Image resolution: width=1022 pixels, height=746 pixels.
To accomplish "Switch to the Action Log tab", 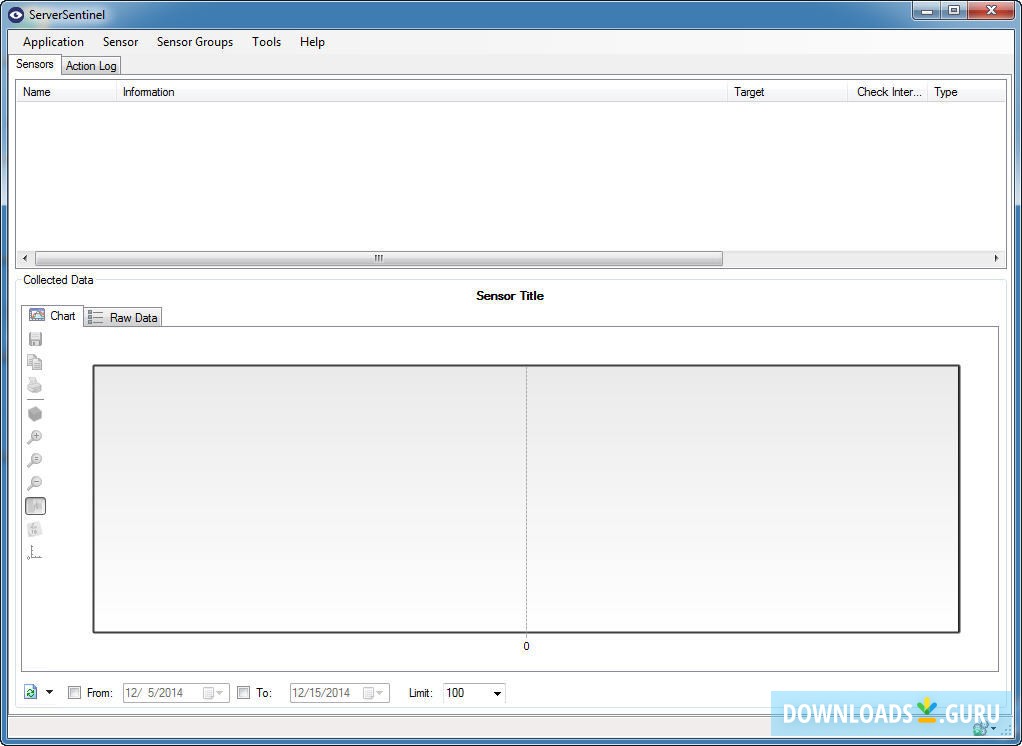I will click(x=91, y=66).
